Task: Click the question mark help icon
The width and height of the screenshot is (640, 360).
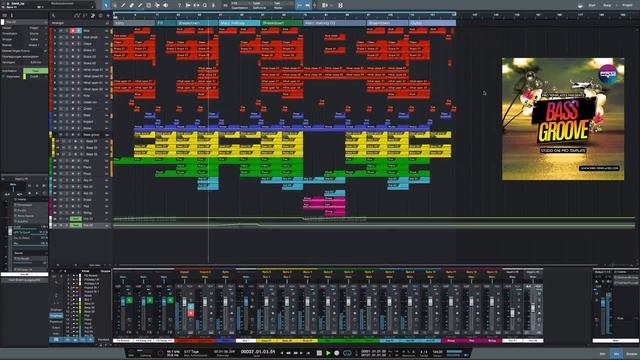Action: 179,5
